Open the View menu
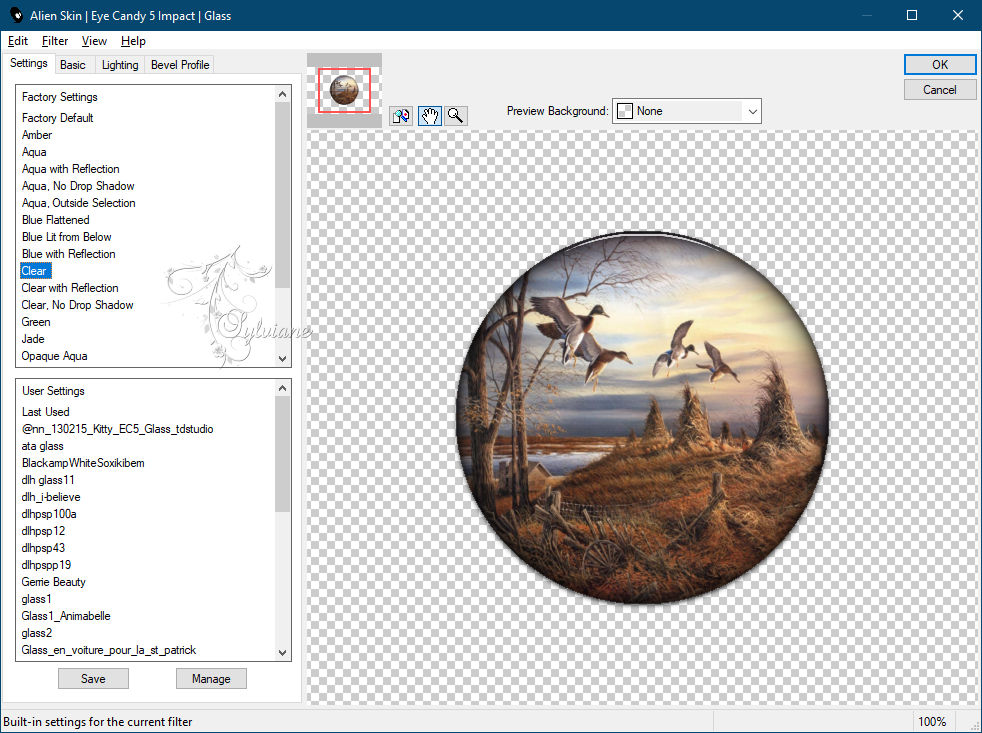Image resolution: width=982 pixels, height=733 pixels. coord(94,41)
